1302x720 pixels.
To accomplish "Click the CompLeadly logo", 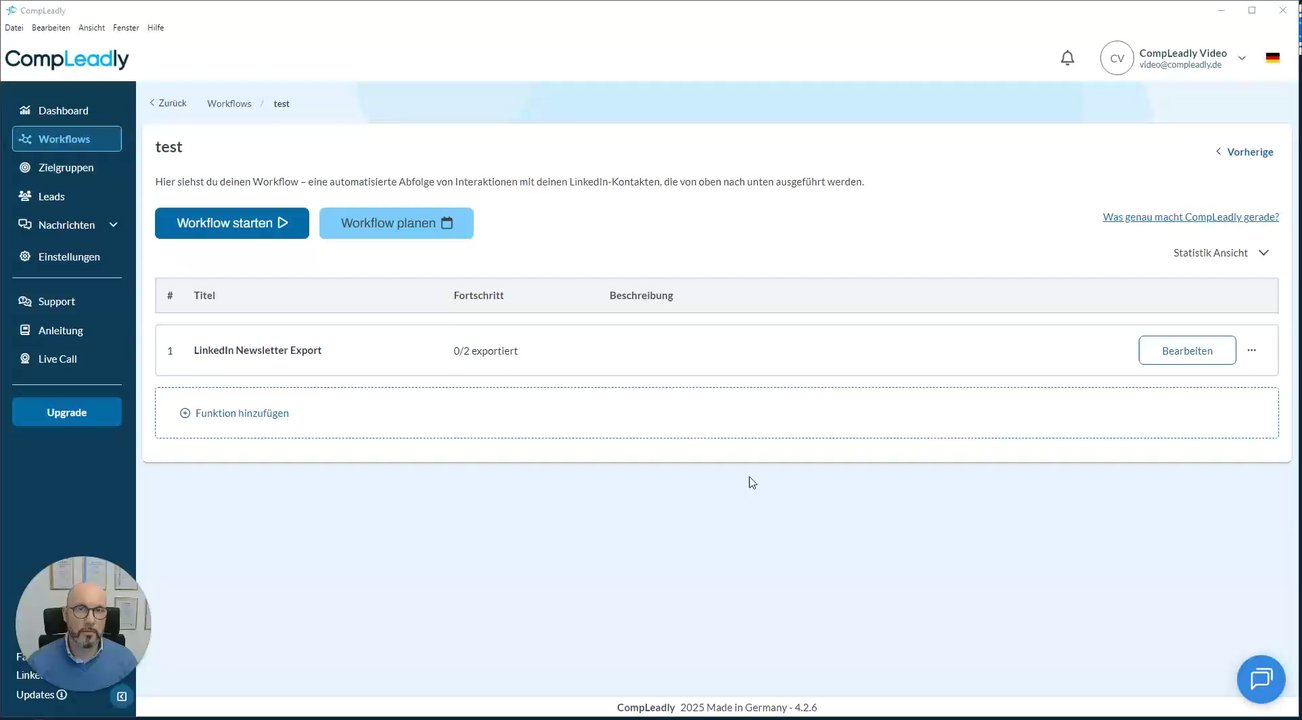I will tap(67, 59).
